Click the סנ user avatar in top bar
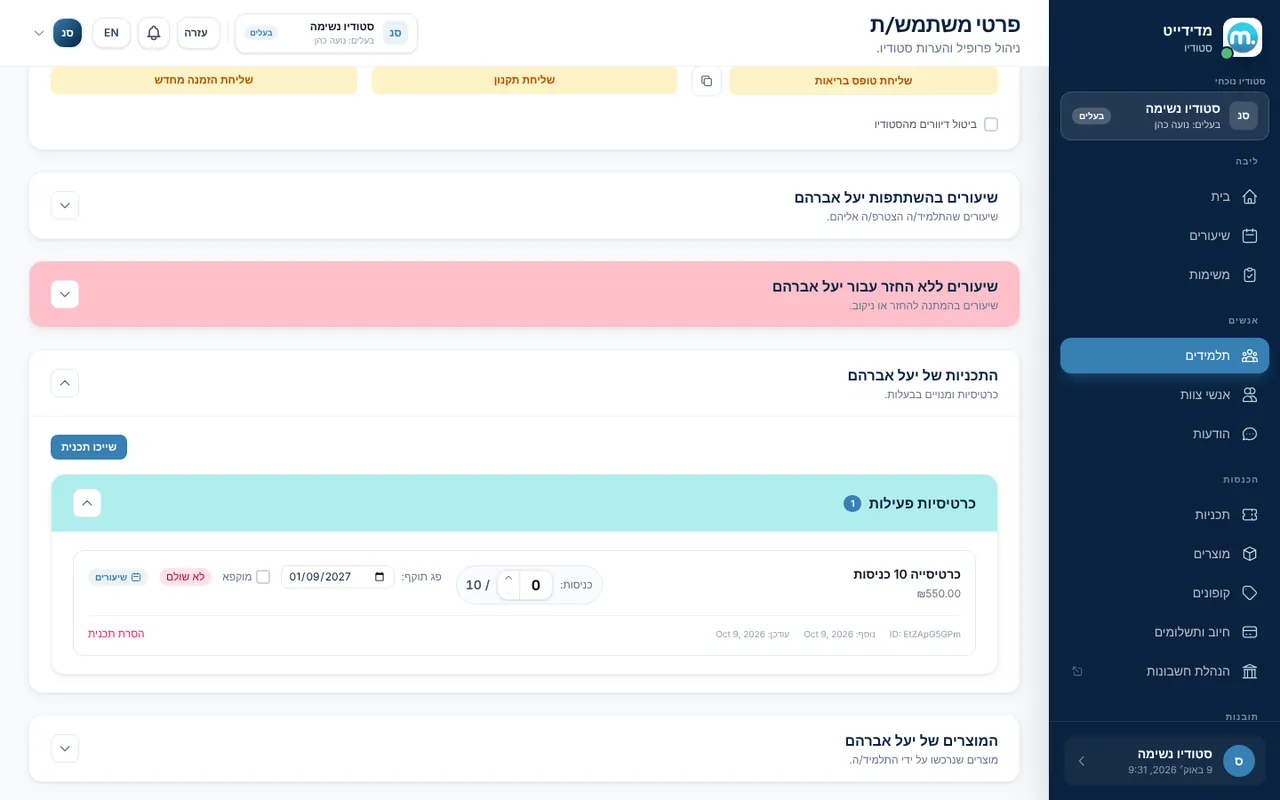The image size is (1280, 800). click(67, 33)
